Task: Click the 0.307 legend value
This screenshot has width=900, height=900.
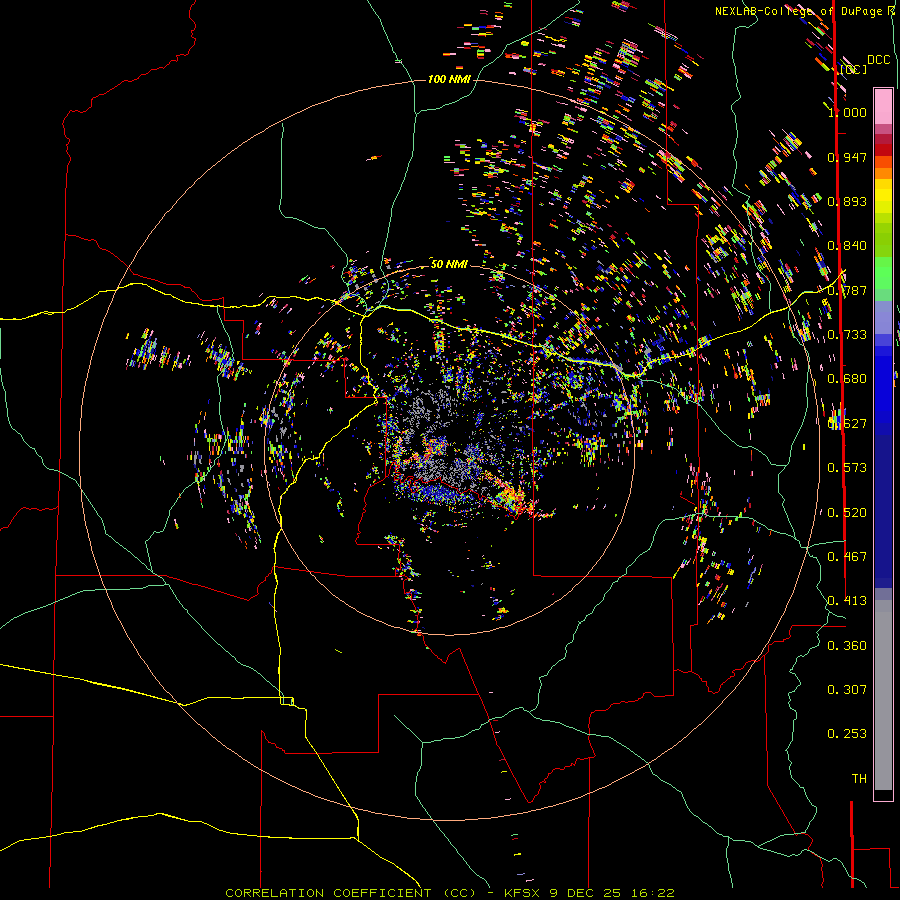Action: point(847,690)
